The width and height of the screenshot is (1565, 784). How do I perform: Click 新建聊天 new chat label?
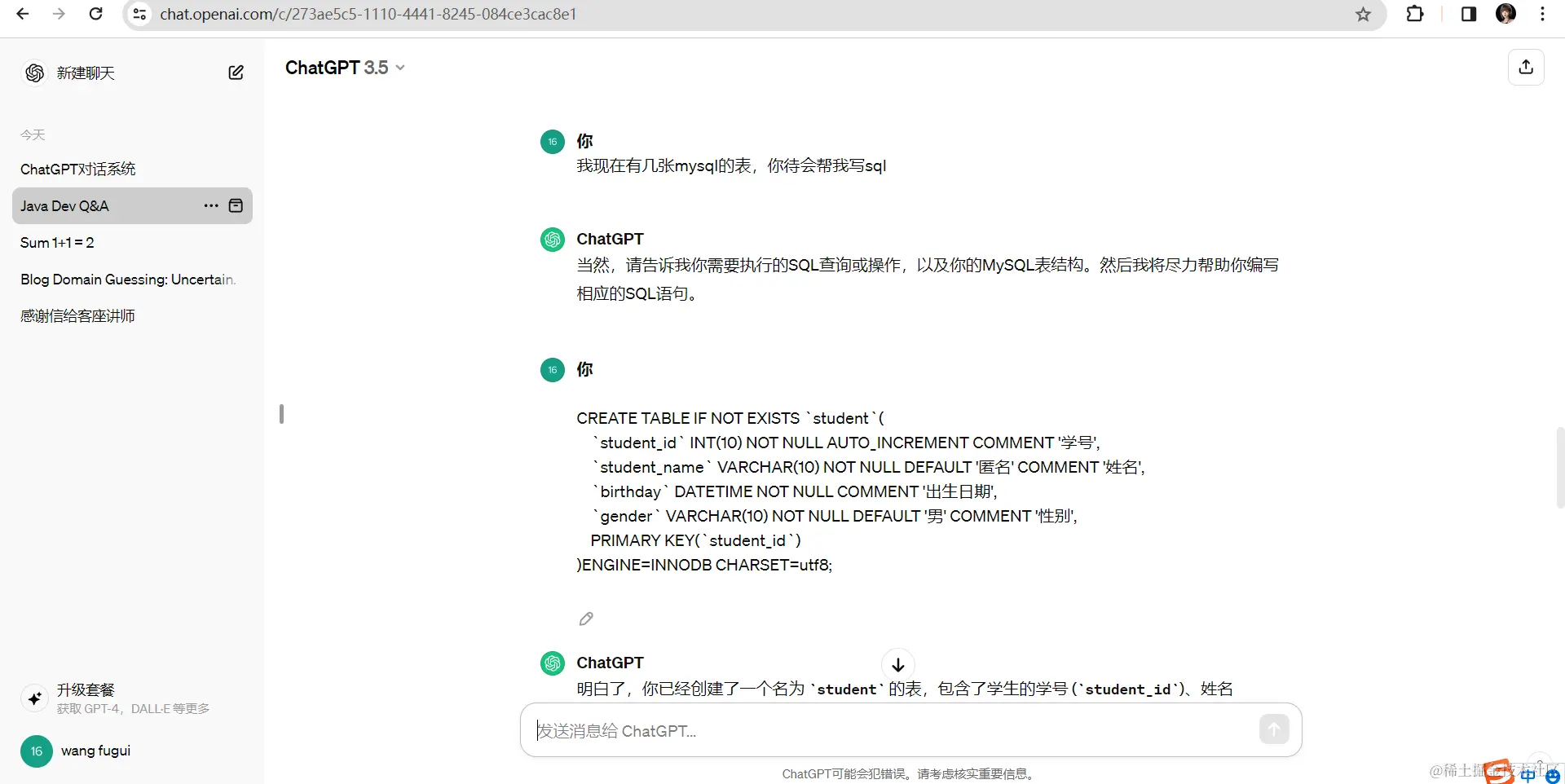[86, 73]
